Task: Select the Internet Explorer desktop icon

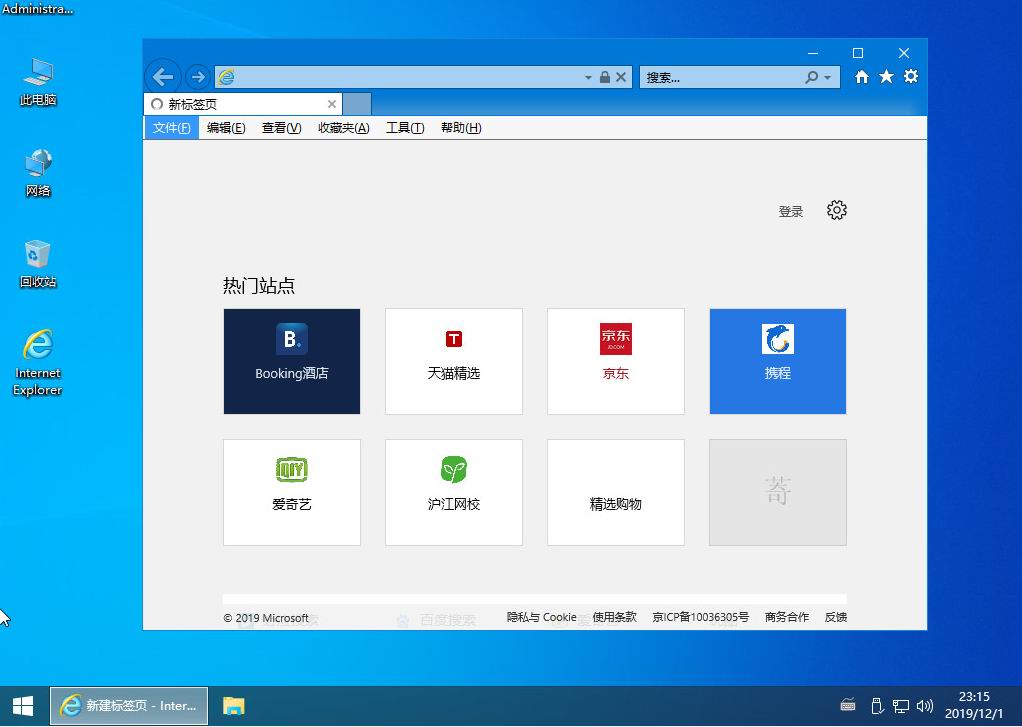Action: click(38, 363)
